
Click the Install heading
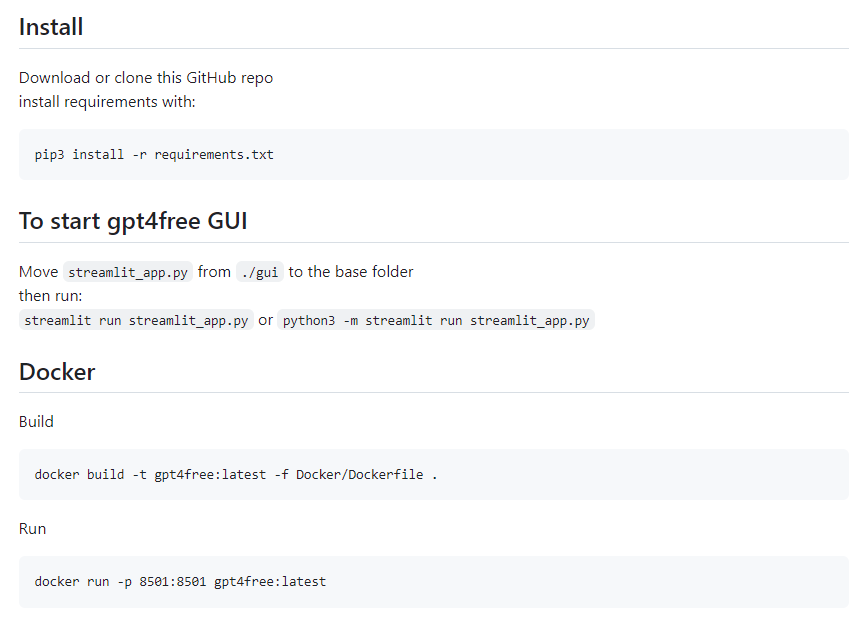[51, 27]
